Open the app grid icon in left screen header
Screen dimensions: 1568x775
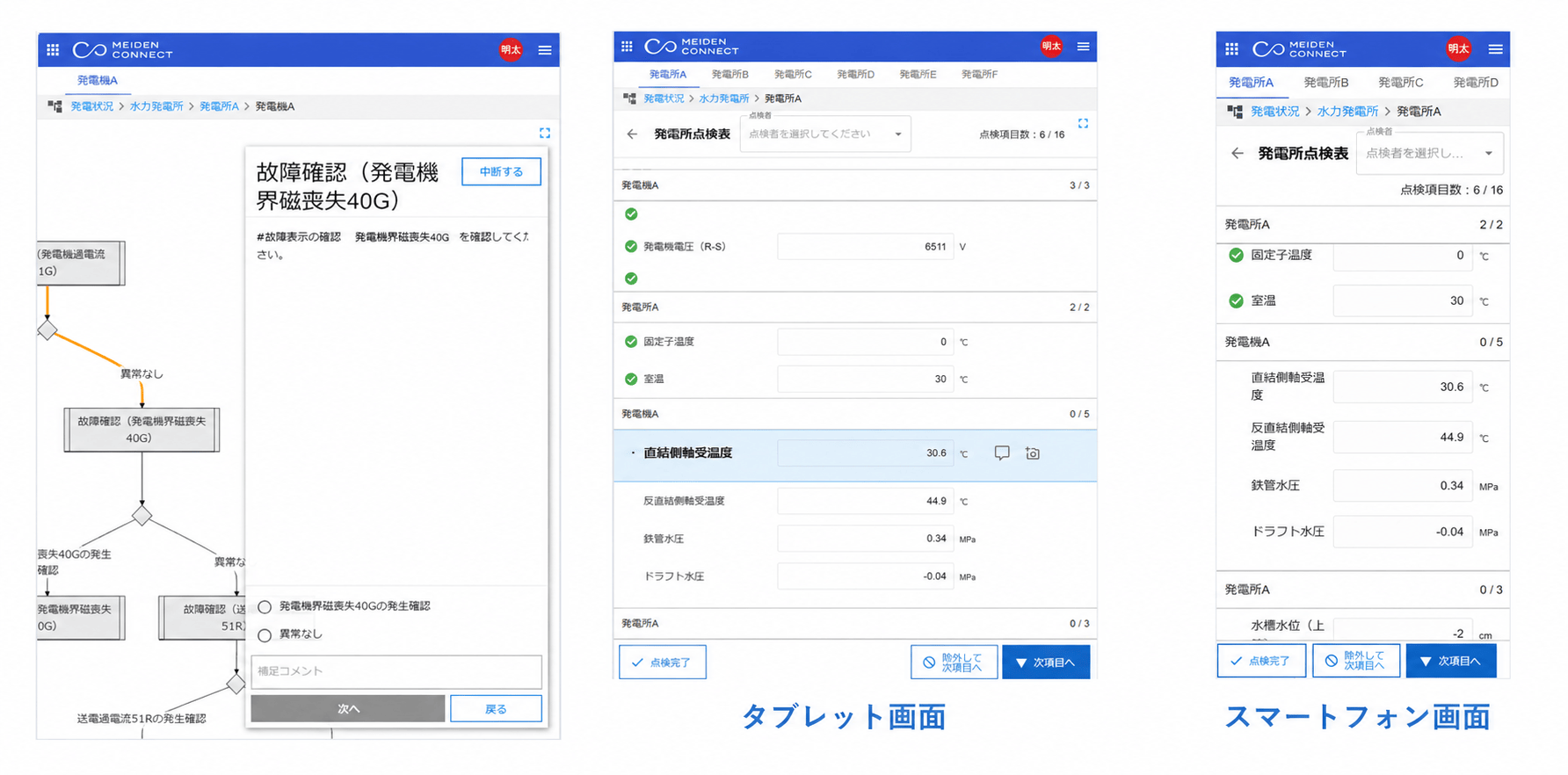tap(53, 50)
